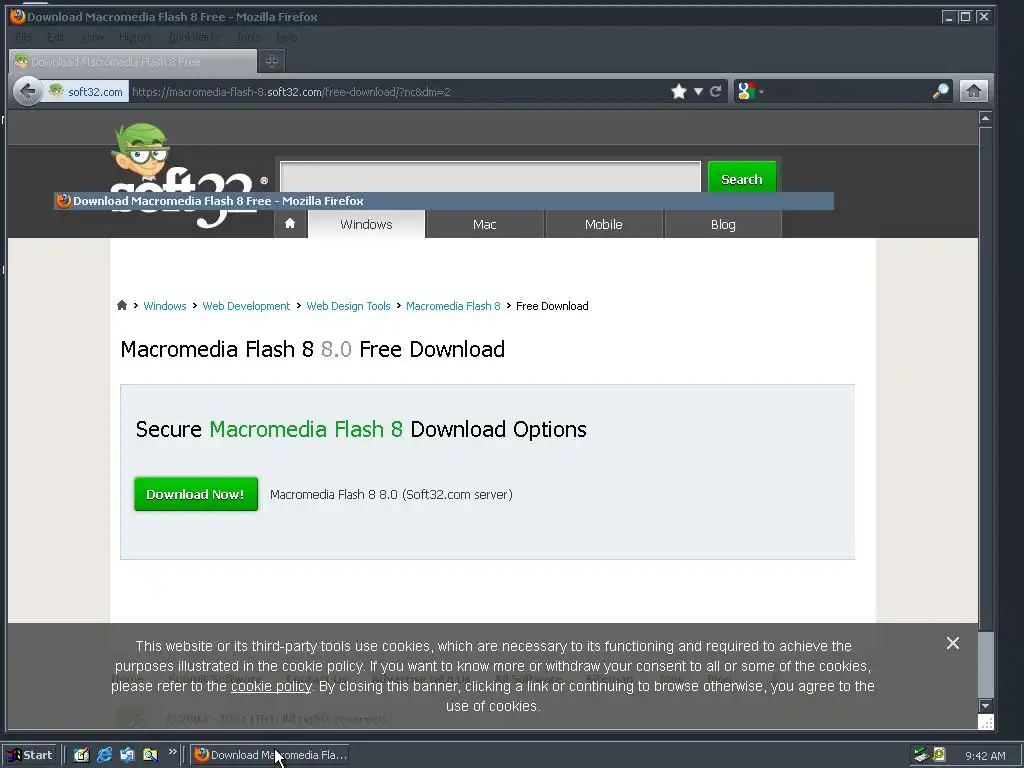Open the URL history dropdown arrow
The image size is (1024, 768).
coord(698,91)
